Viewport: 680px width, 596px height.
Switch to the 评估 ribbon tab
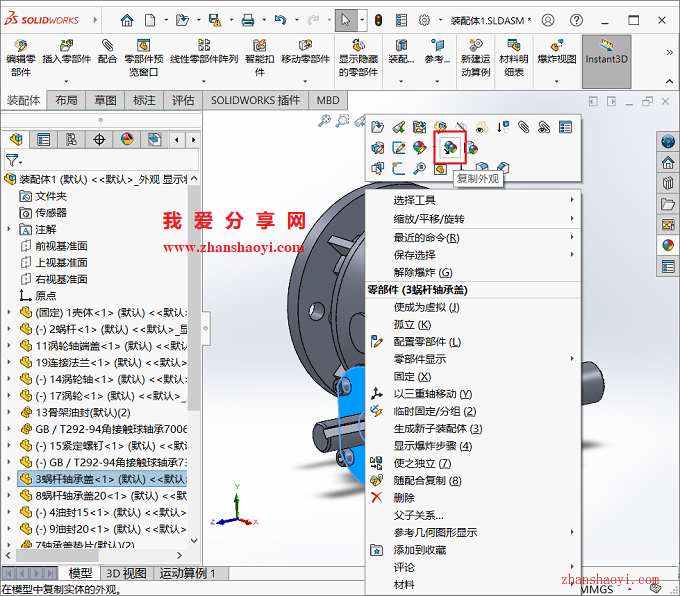pyautogui.click(x=183, y=100)
